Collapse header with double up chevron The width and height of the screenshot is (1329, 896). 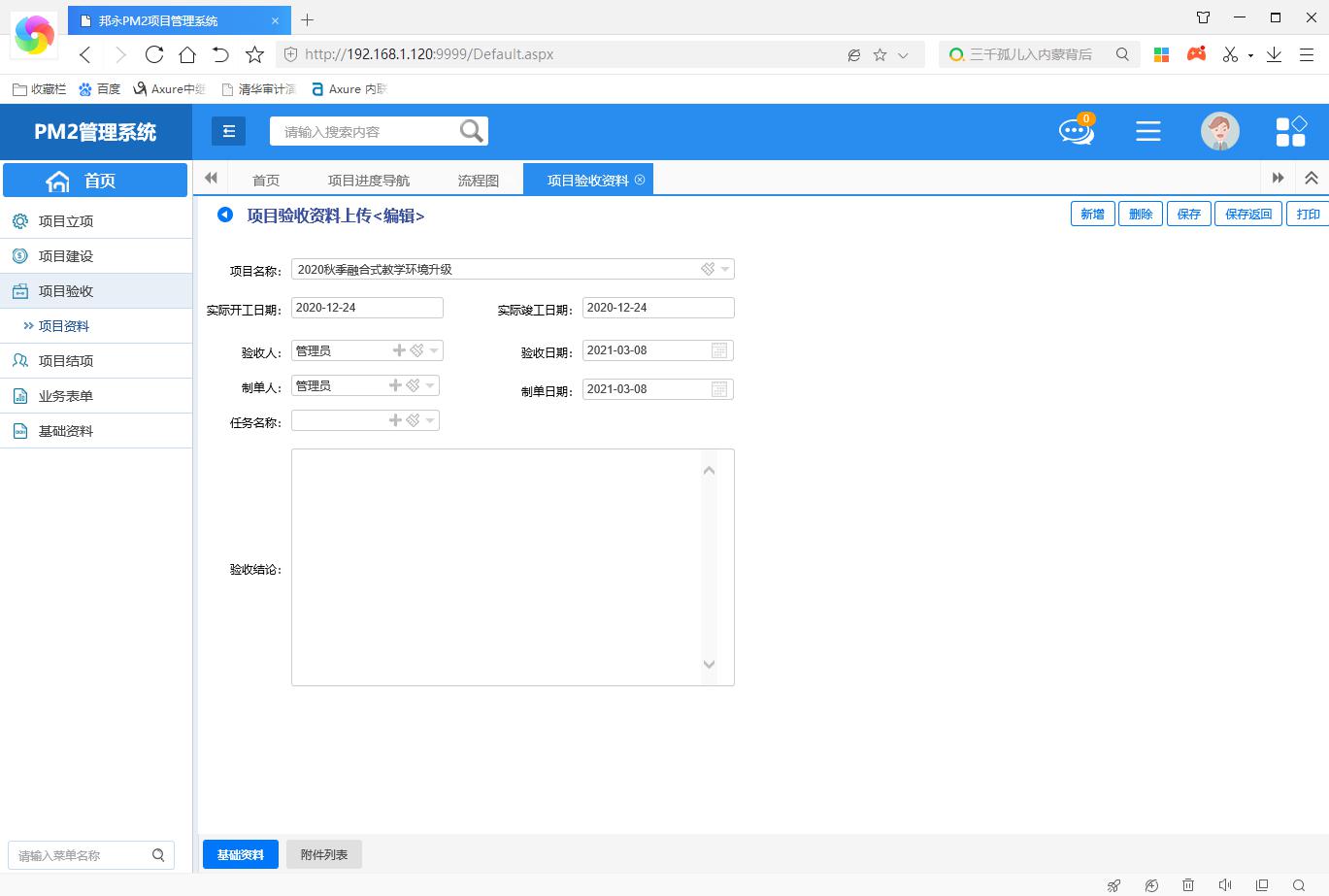(x=1311, y=178)
